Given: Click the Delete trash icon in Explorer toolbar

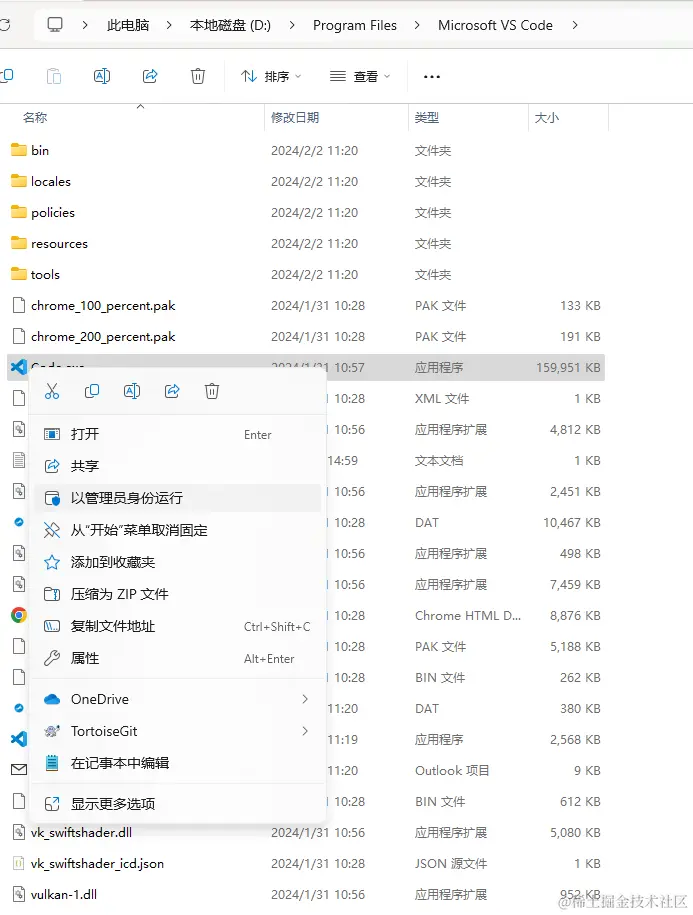Looking at the screenshot, I should point(198,76).
